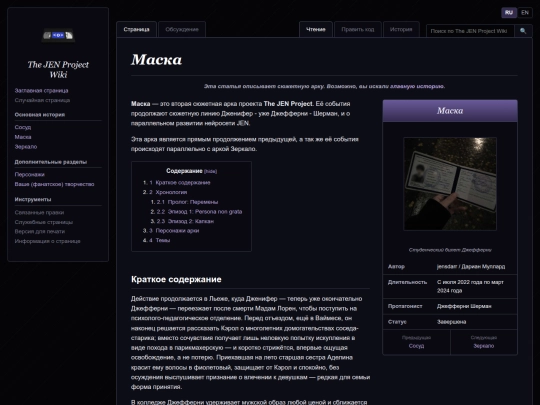Open the student ID card thumbnail image

coord(450,184)
